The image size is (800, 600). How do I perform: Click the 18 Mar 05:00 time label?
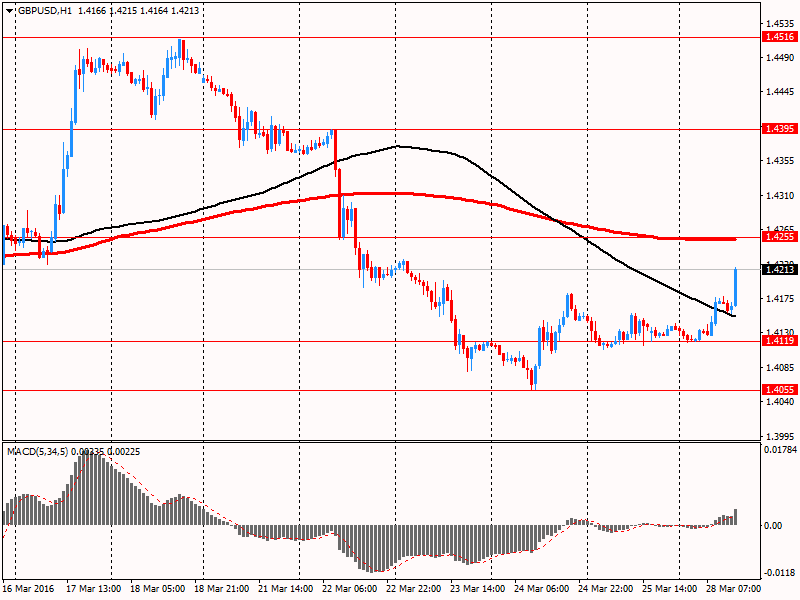coord(158,589)
